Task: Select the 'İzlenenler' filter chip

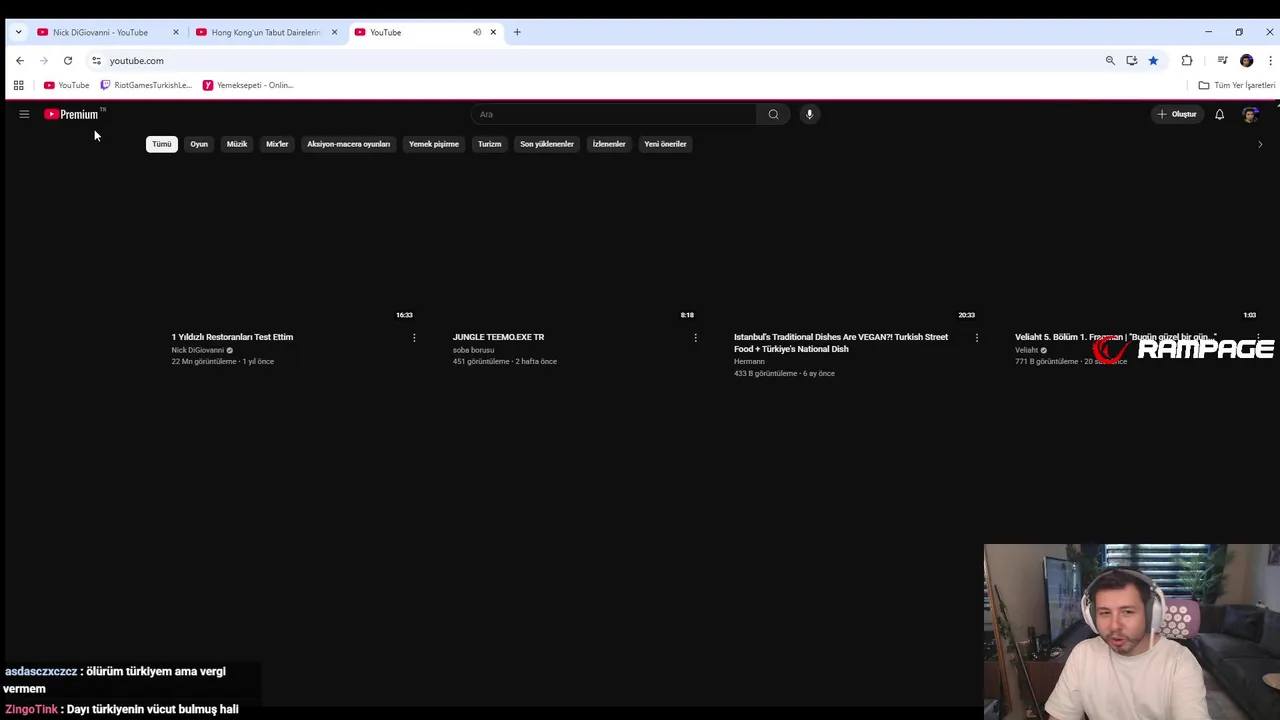Action: [609, 144]
